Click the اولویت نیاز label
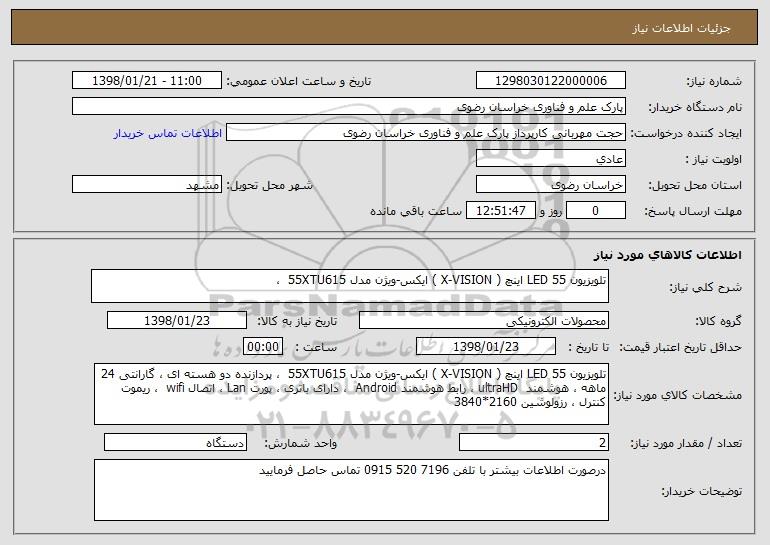The height and width of the screenshot is (545, 770). tap(714, 159)
